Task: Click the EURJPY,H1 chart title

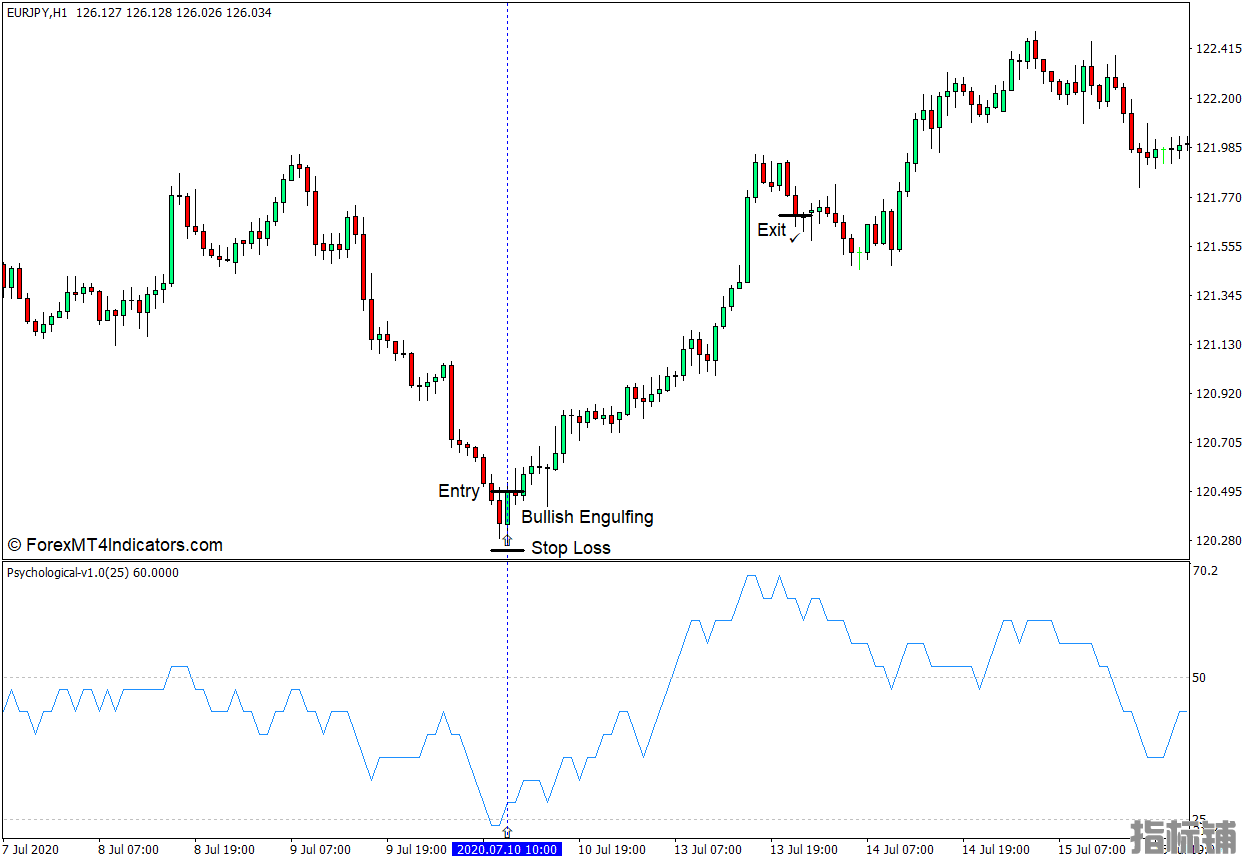Action: (x=38, y=13)
